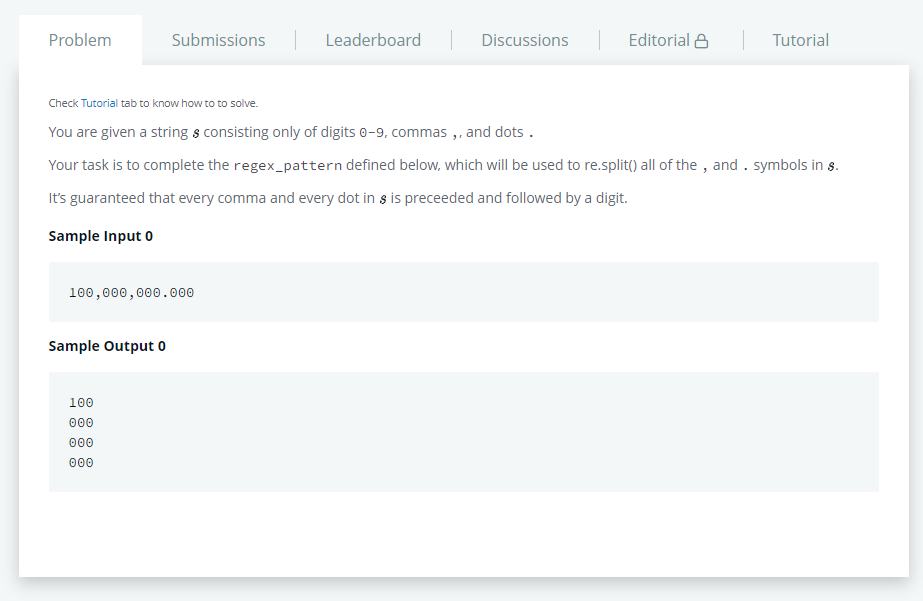The image size is (923, 601).
Task: Open the Problem tab
Action: point(80,40)
